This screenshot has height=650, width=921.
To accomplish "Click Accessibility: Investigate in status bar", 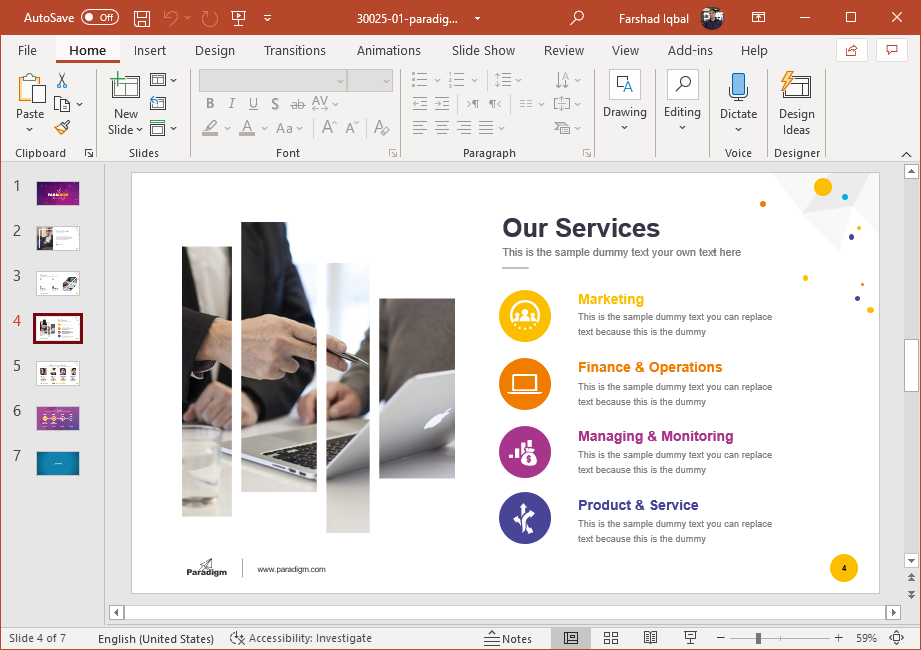I will click(301, 638).
